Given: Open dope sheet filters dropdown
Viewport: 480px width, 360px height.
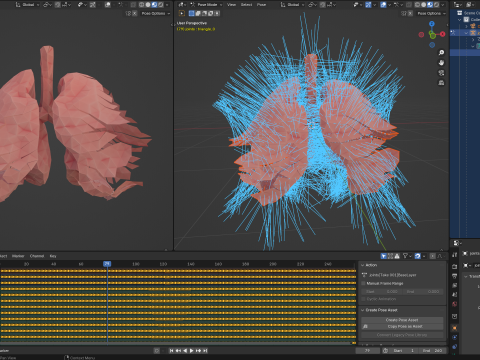Looking at the screenshot, I should pos(407,256).
